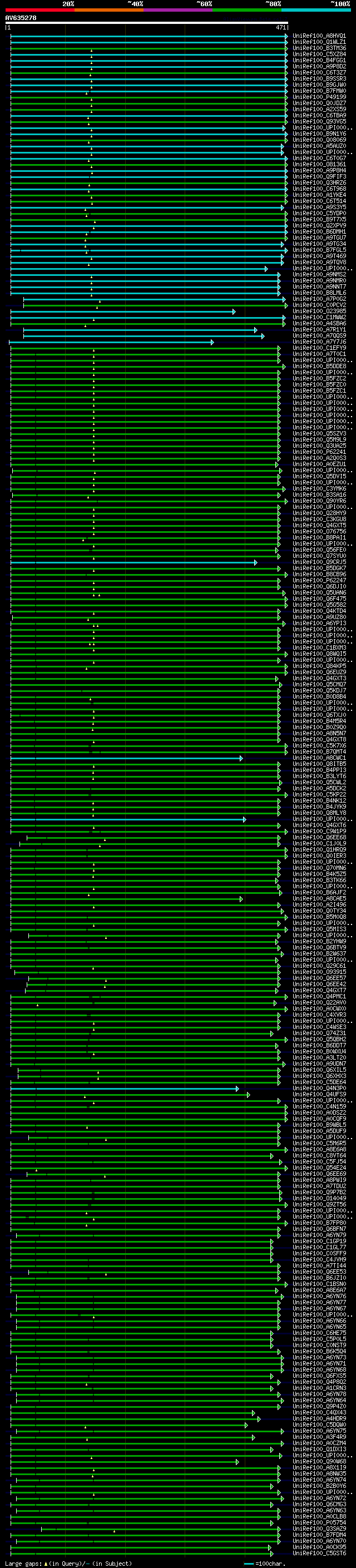Click the short cyan bar for UniRef100_A7Y7J6
The width and height of the screenshot is (356, 1568).
(x=111, y=342)
